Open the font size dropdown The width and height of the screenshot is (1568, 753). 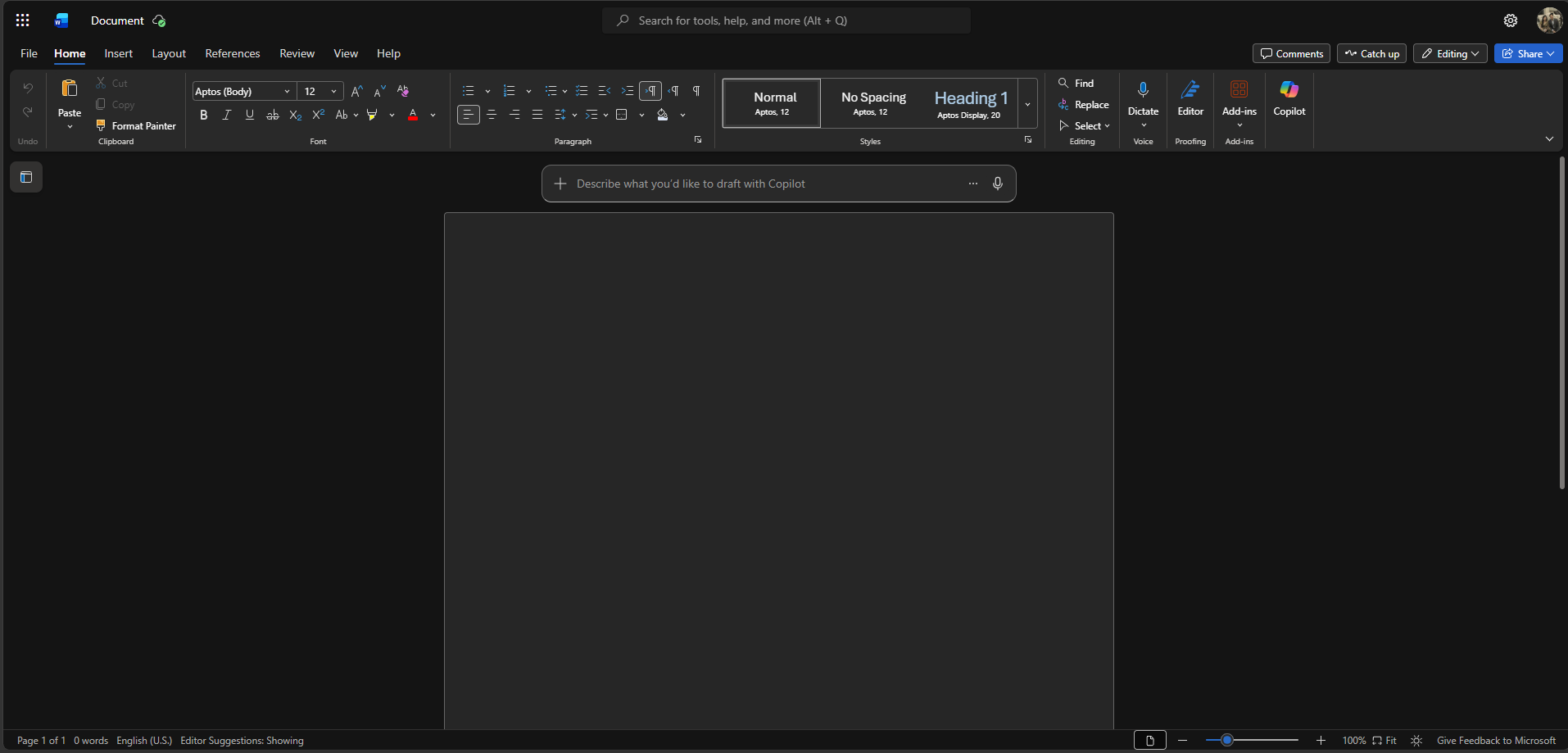[334, 91]
